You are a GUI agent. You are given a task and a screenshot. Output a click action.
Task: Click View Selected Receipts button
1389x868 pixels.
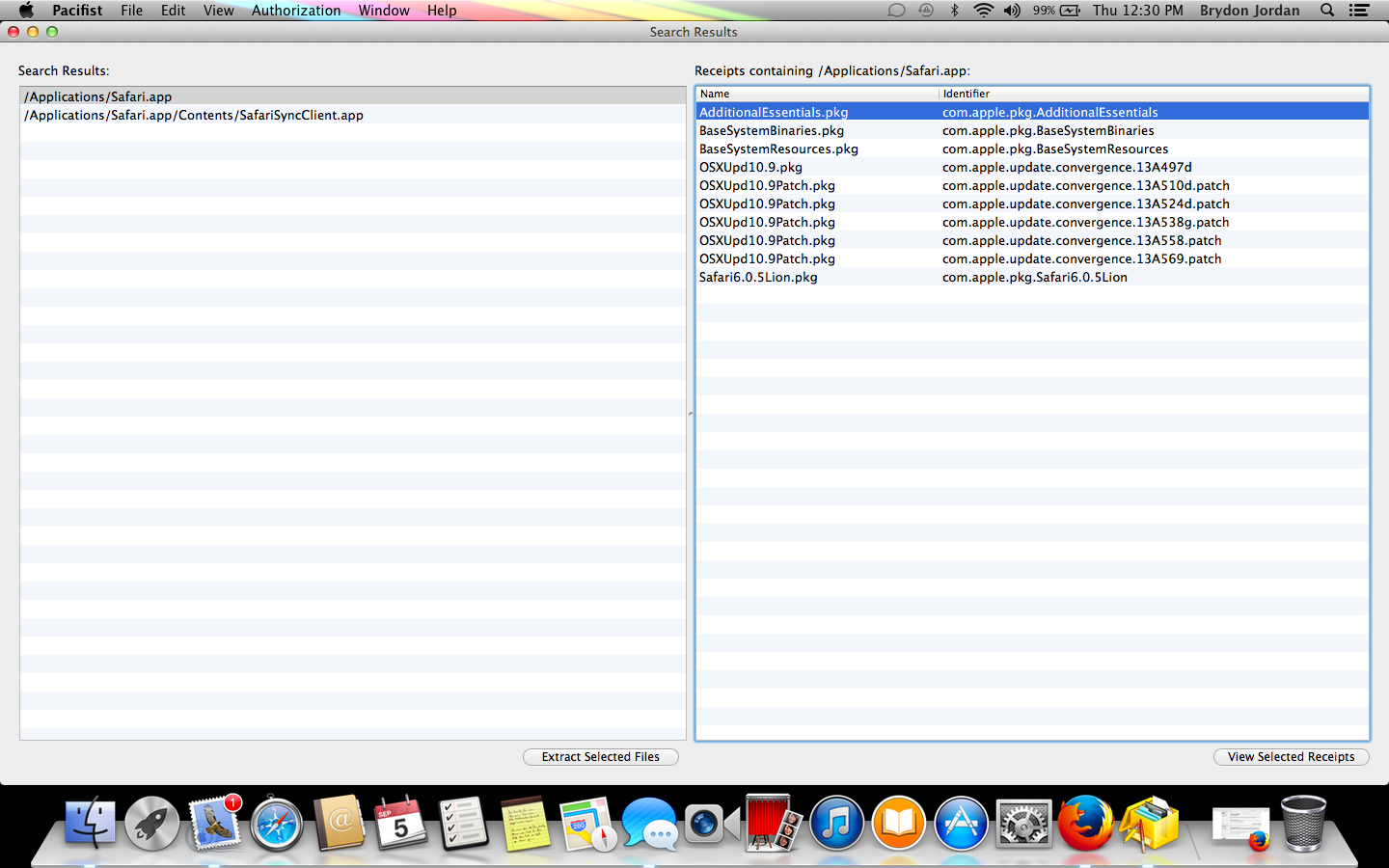(1292, 757)
